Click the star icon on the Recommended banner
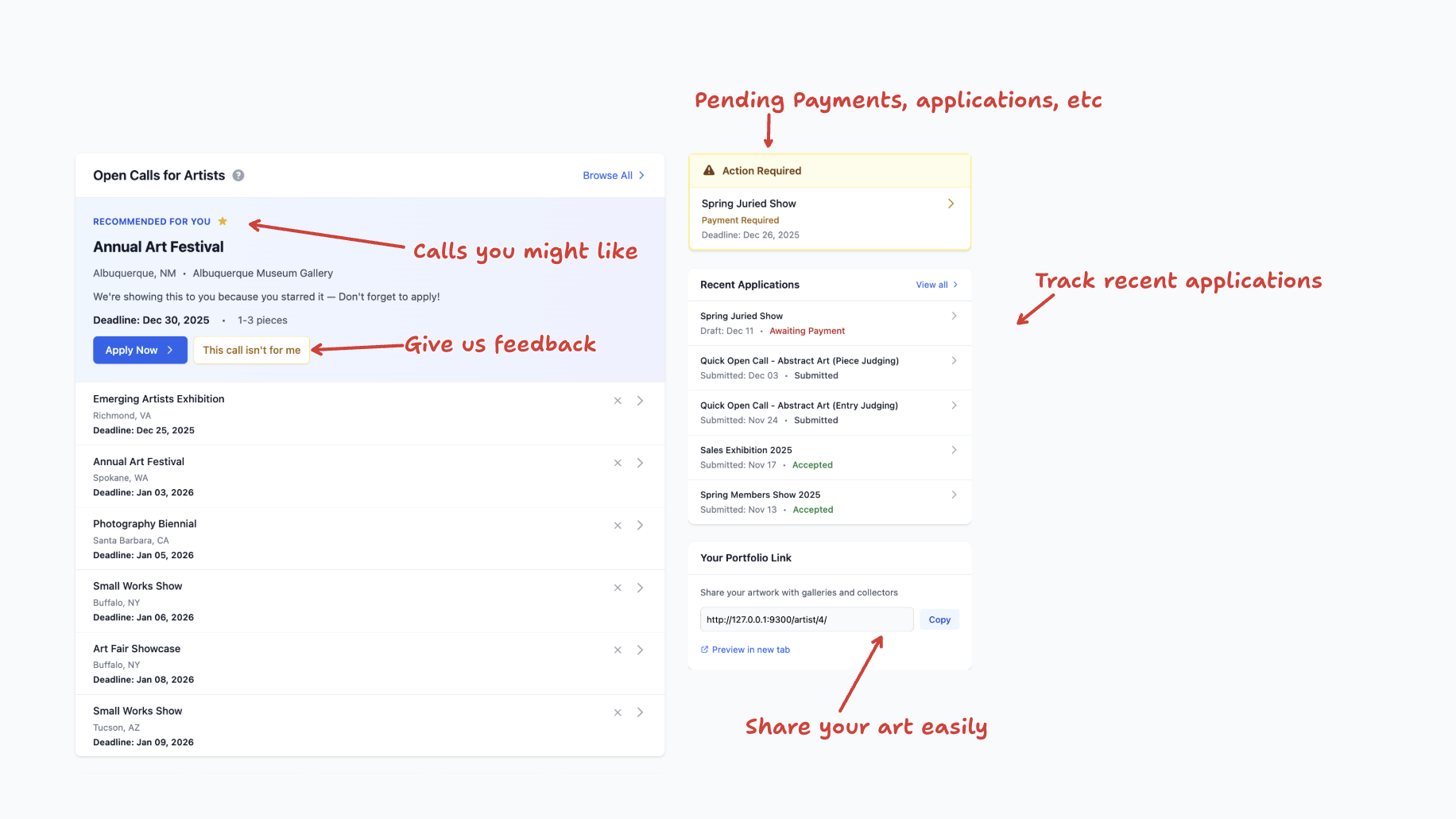Viewport: 1456px width, 819px height. pyautogui.click(x=223, y=221)
